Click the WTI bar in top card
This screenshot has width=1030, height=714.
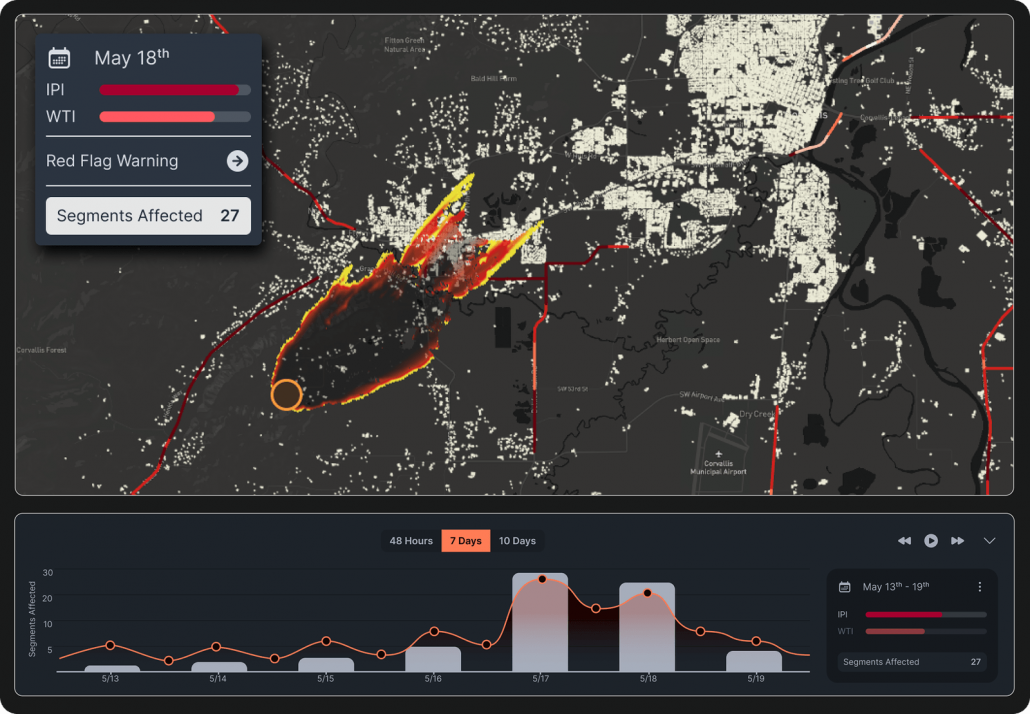point(175,117)
